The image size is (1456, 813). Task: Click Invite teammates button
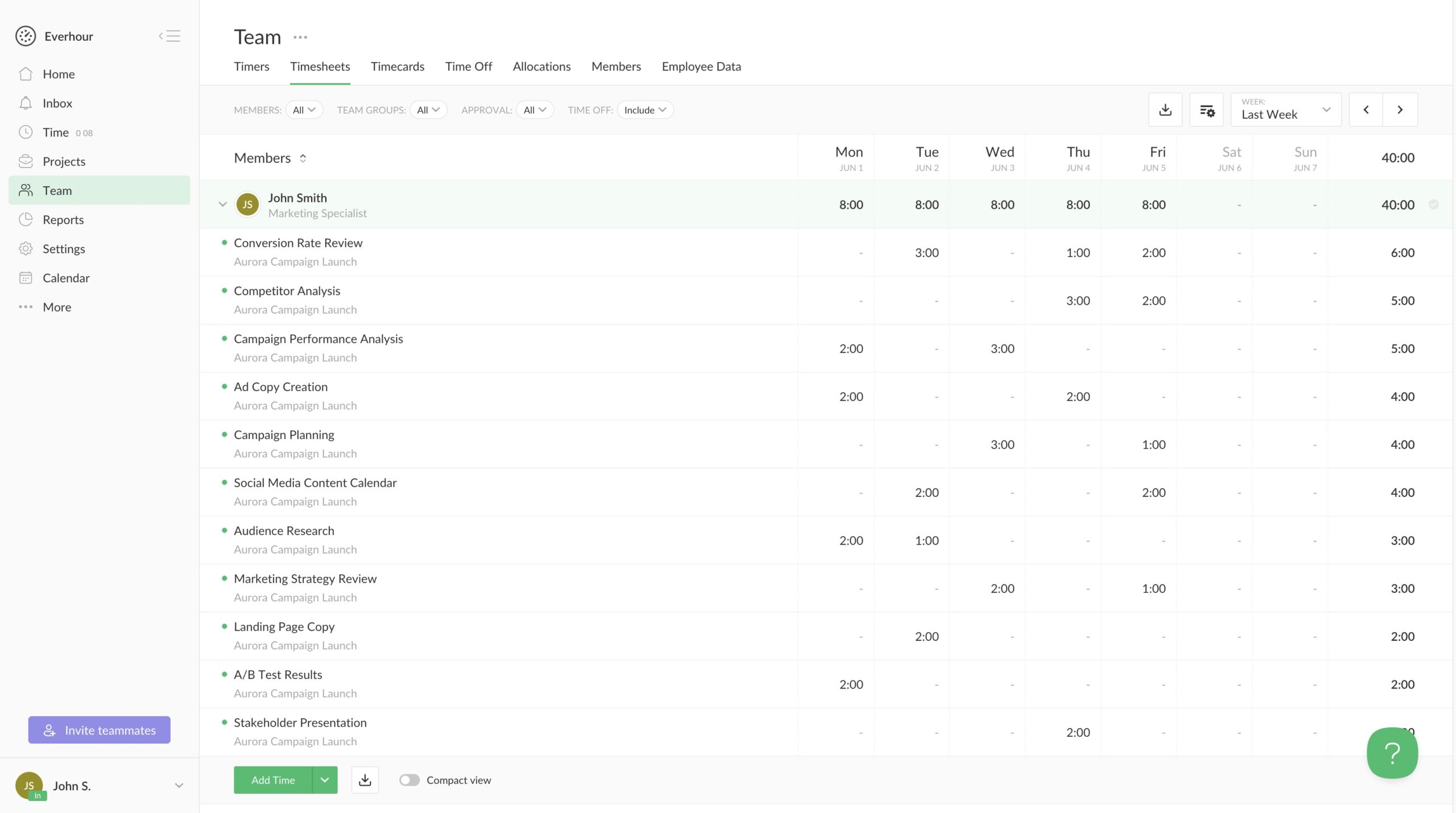(x=100, y=730)
